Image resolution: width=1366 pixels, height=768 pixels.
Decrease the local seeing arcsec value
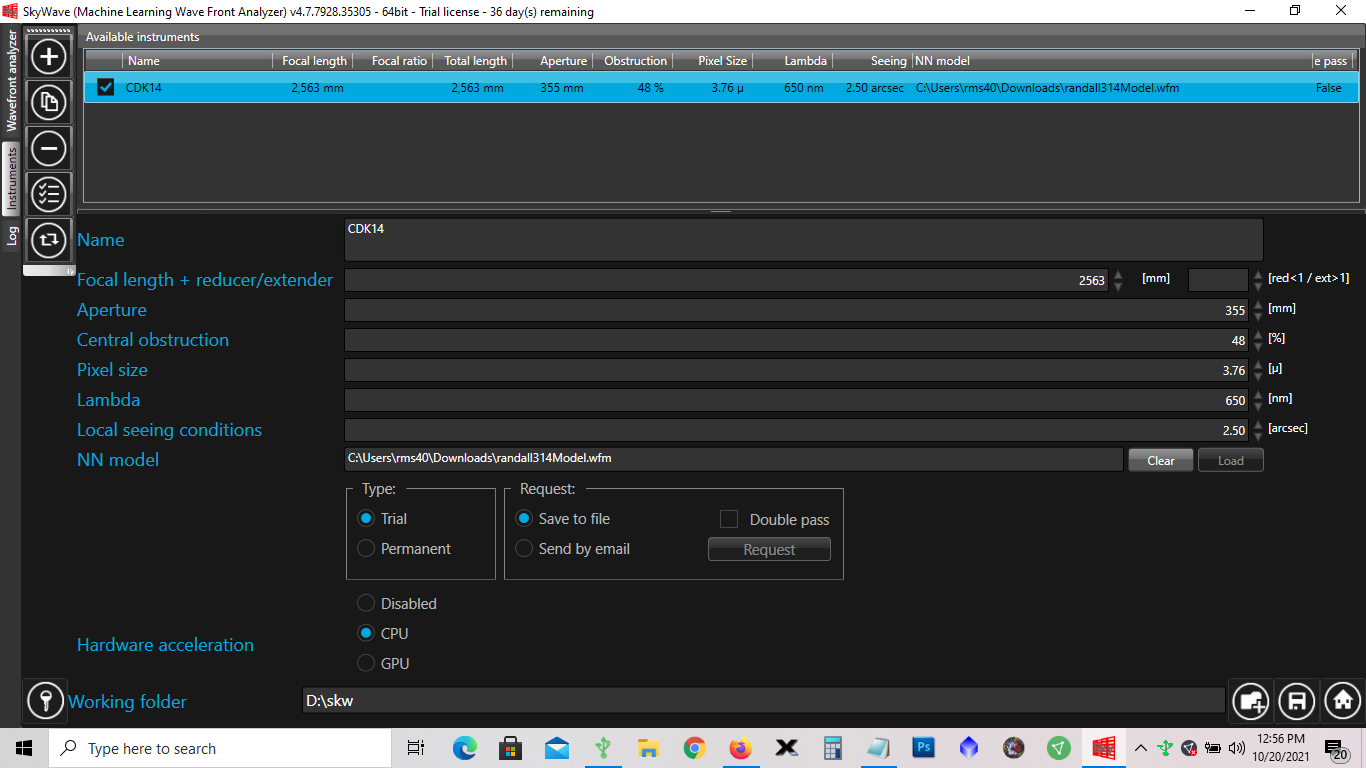(1258, 436)
